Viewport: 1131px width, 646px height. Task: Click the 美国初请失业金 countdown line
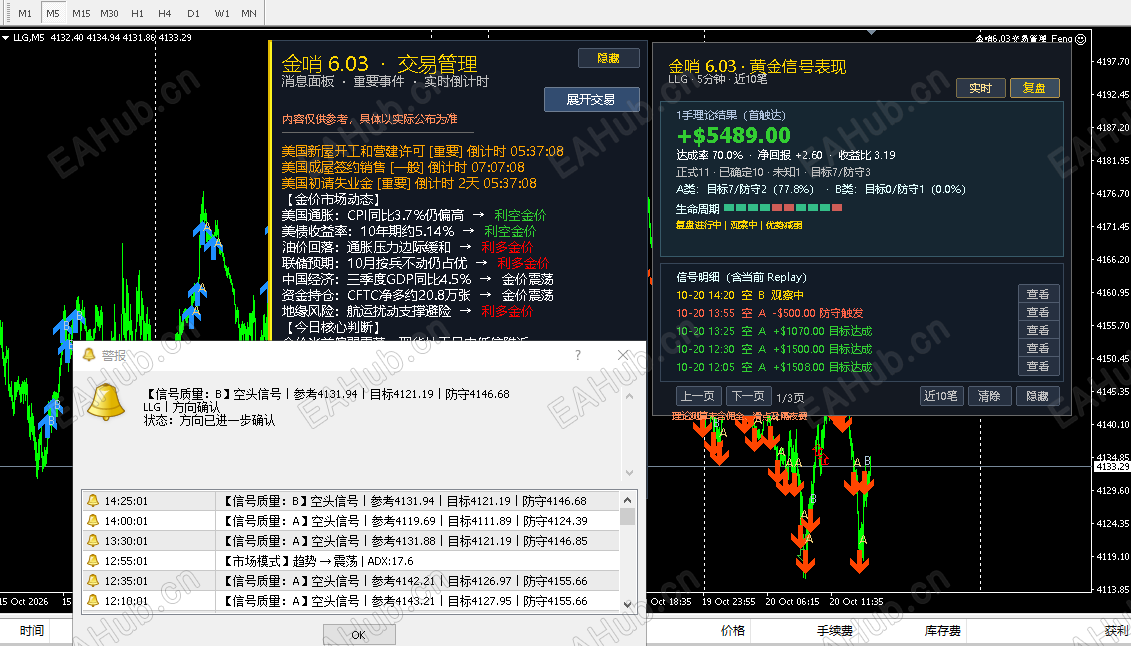coord(409,183)
